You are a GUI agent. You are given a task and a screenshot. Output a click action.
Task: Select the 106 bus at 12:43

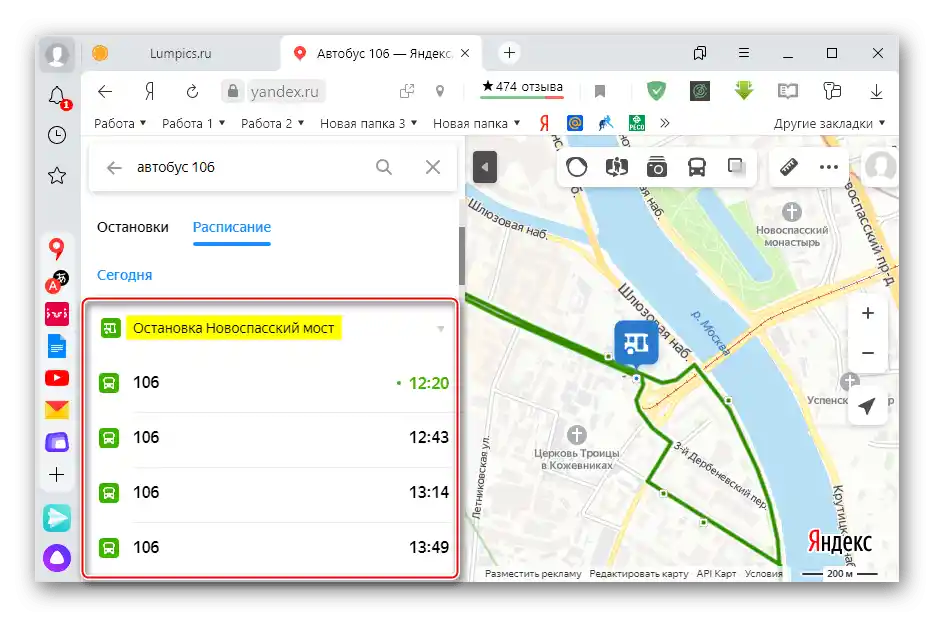(x=273, y=437)
